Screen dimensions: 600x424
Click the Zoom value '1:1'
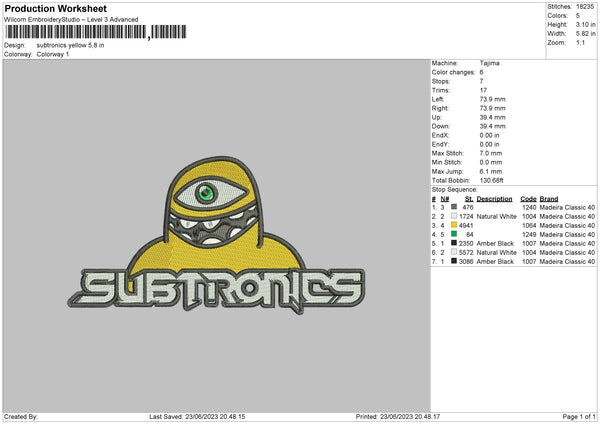(580, 42)
